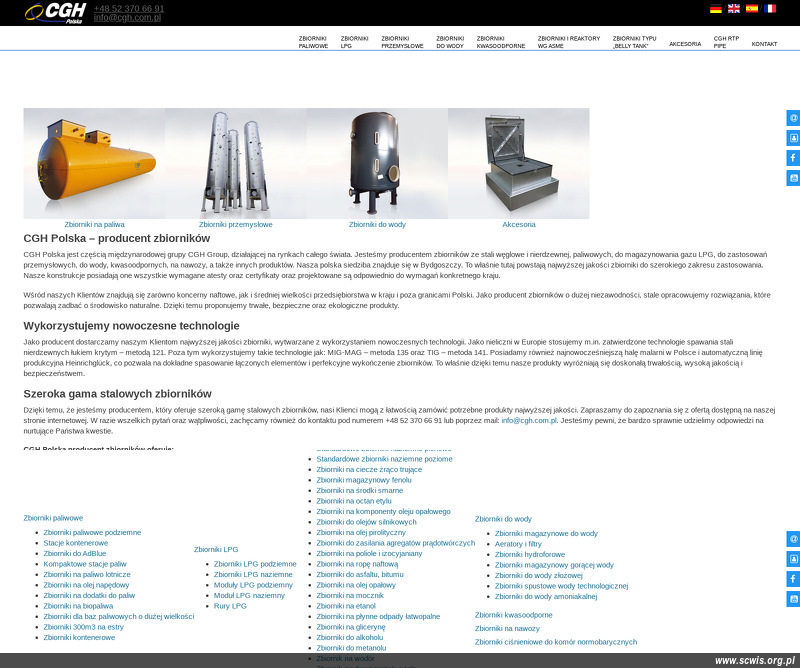Click the CGH Polska logo
Screen dimensions: 800x668
56,13
